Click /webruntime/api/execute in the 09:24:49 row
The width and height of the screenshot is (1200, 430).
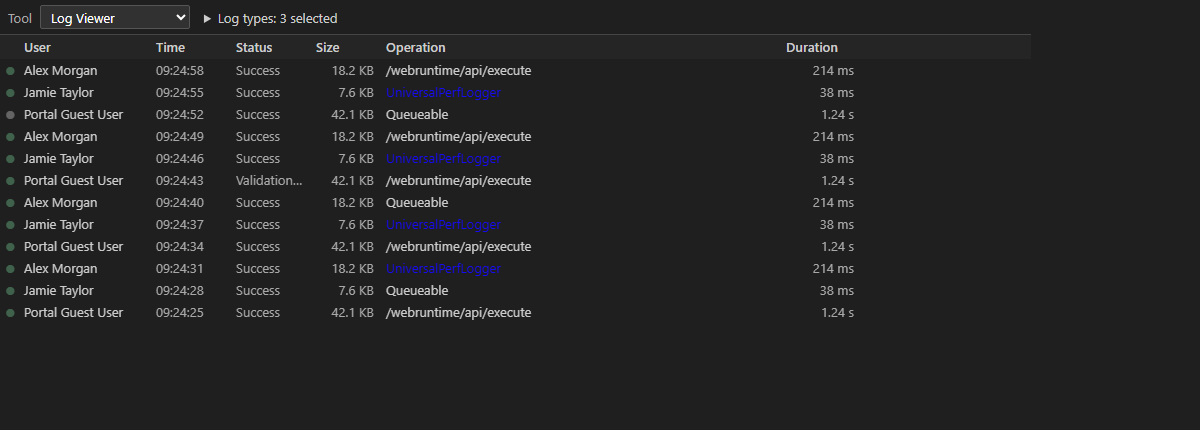point(458,137)
